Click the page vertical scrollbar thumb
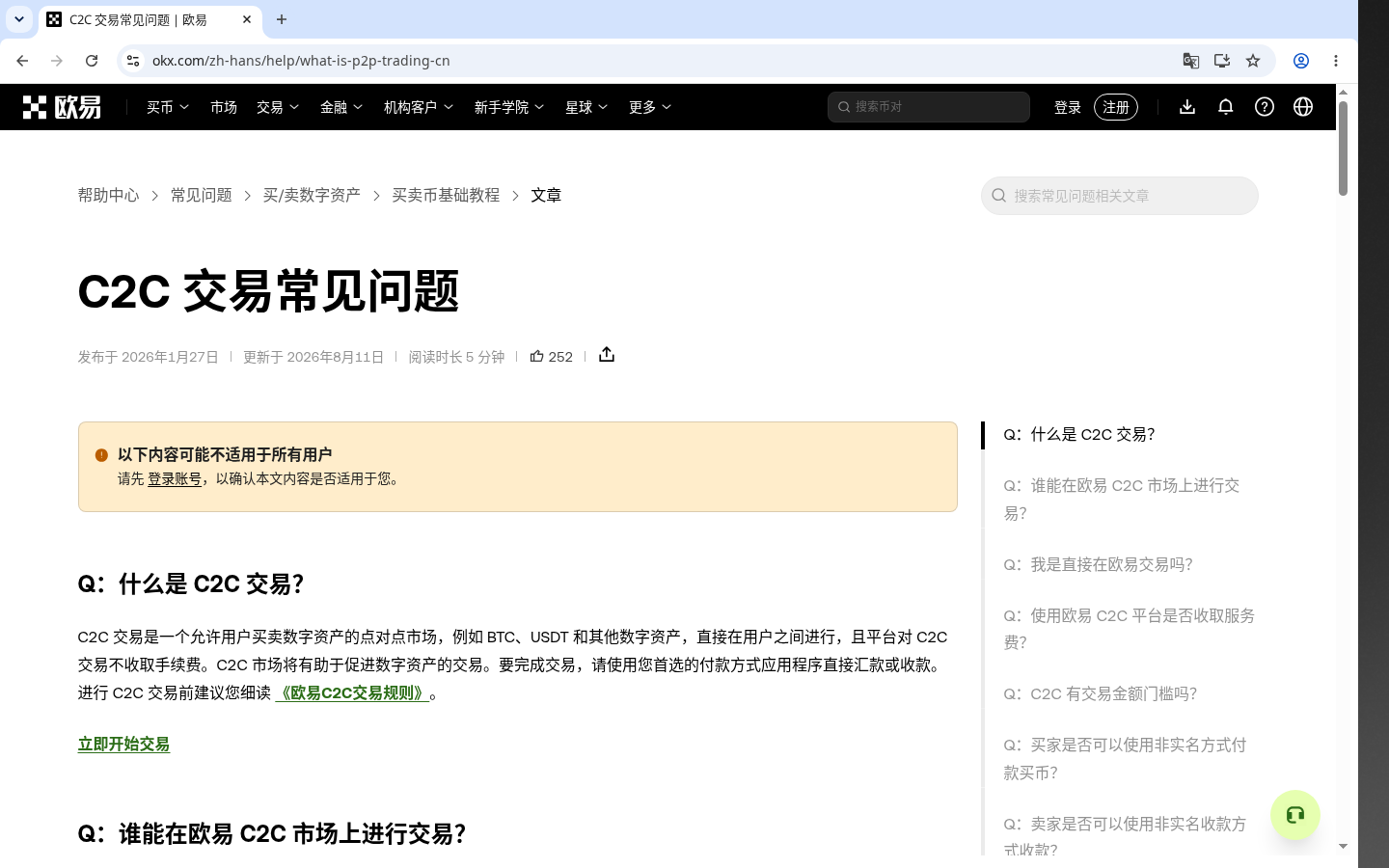Screen dimensions: 1389x868 1343,148
